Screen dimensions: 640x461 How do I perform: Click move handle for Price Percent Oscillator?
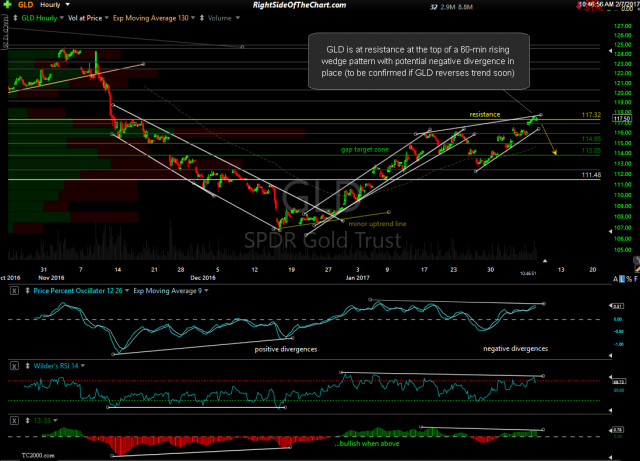pyautogui.click(x=27, y=291)
